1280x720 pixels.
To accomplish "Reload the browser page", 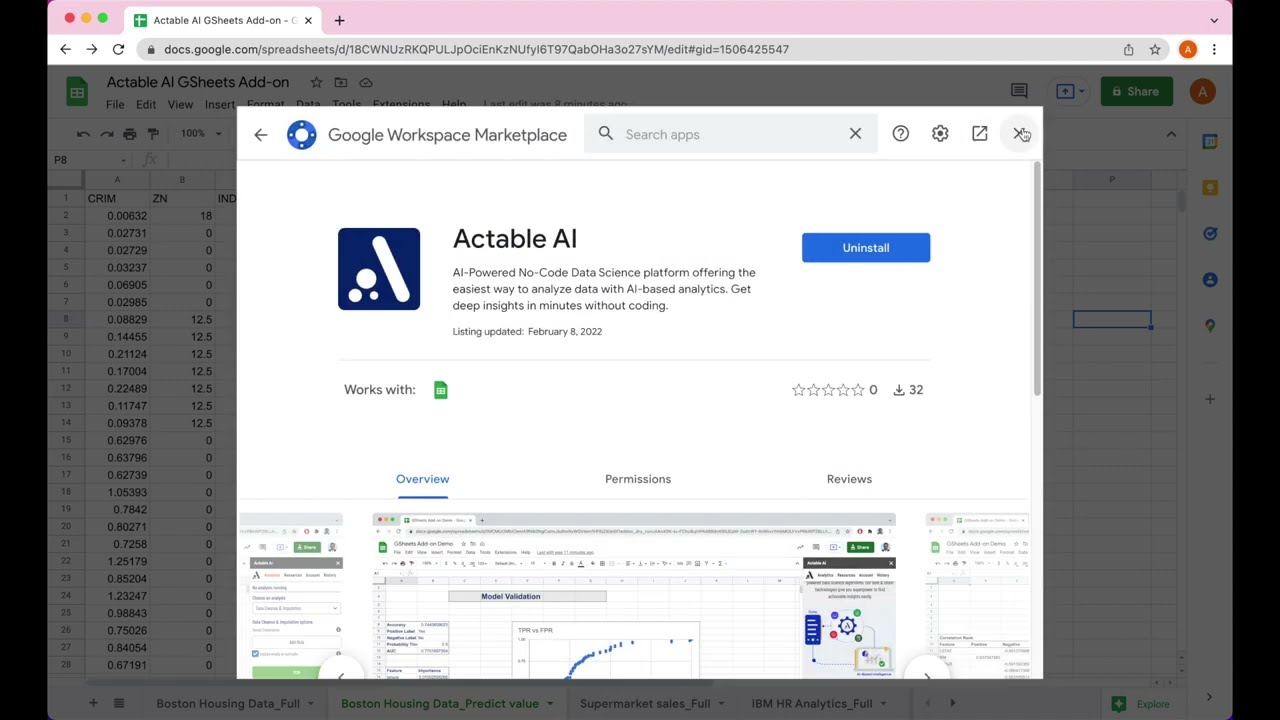I will (118, 49).
